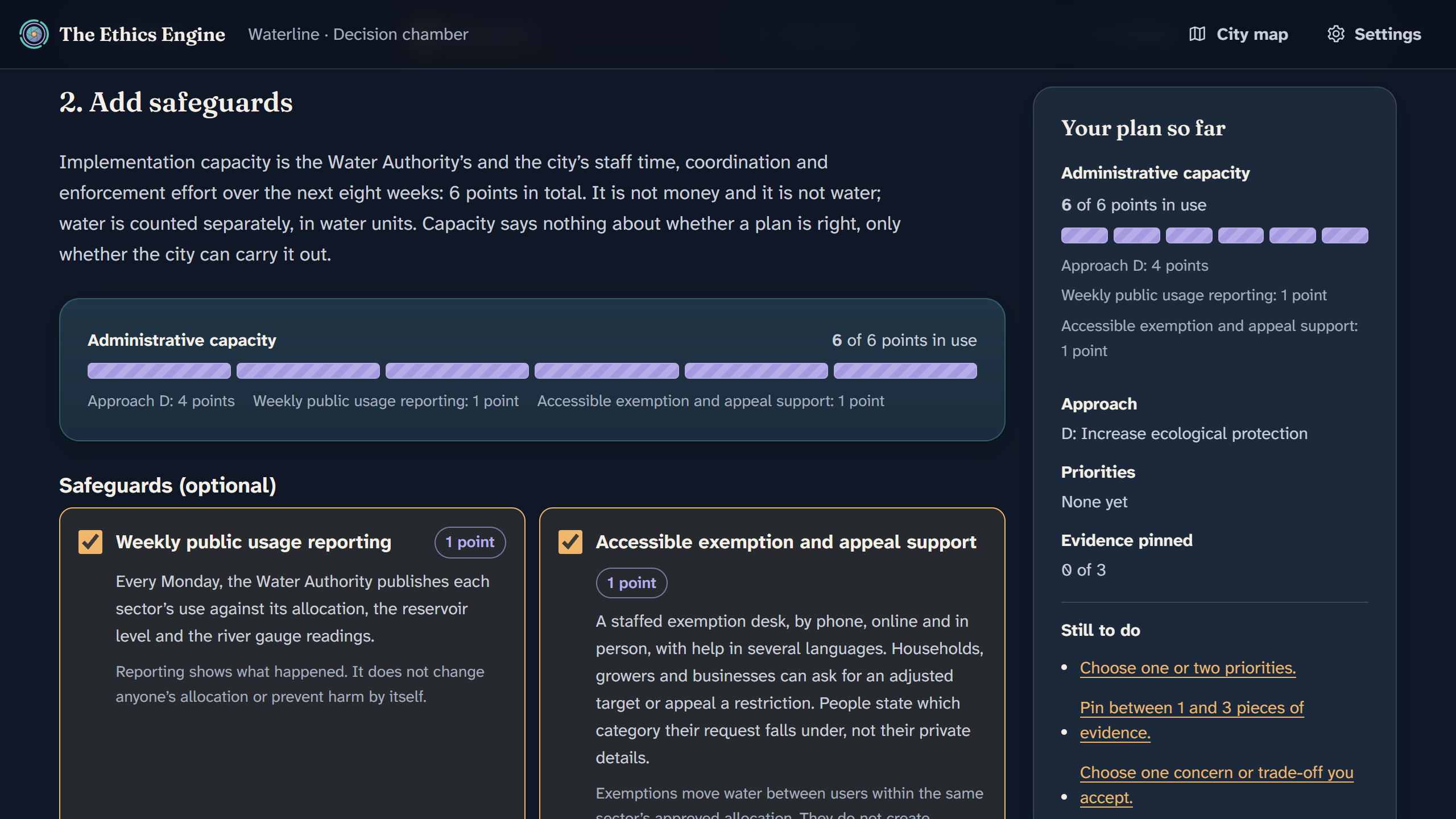Click the Safeguards (optional) heading
The image size is (1456, 819).
tap(168, 486)
